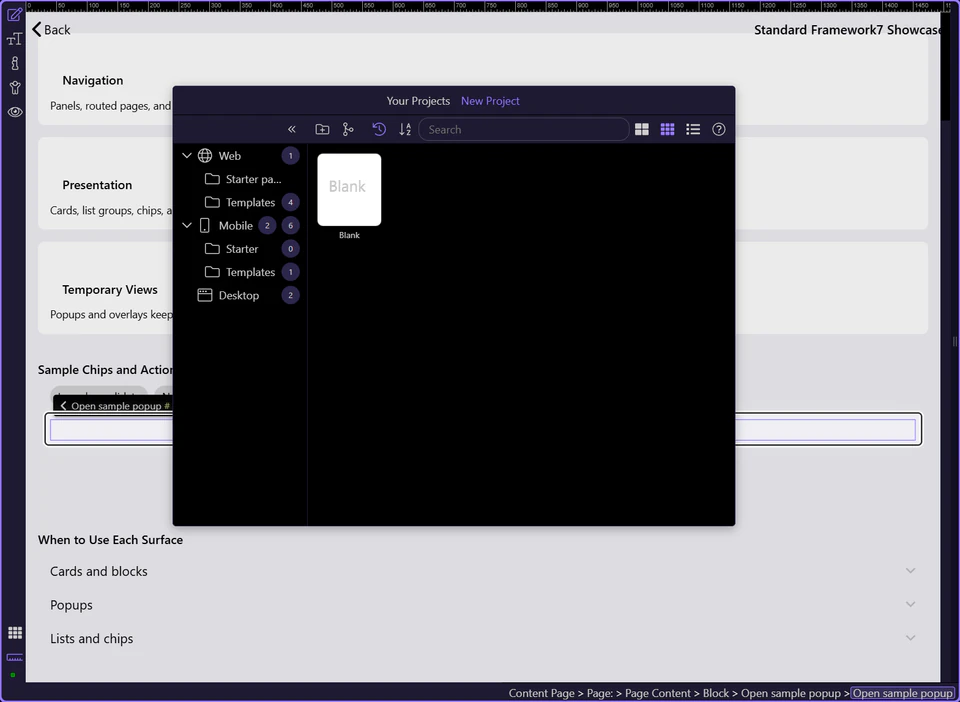This screenshot has height=702, width=960.
Task: Select the edit pencil tool in left sidebar
Action: click(14, 14)
